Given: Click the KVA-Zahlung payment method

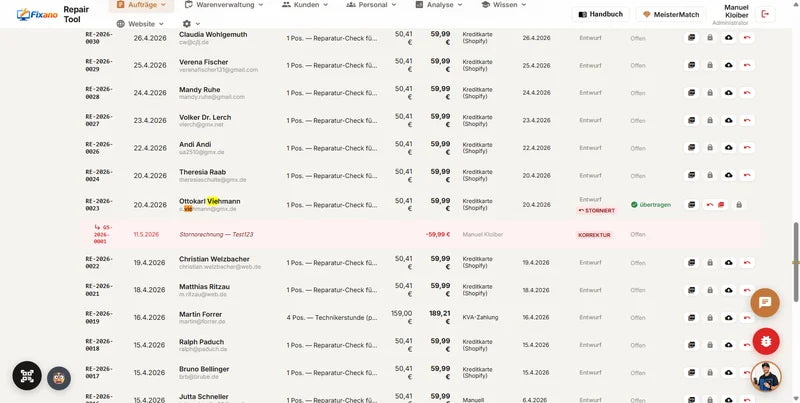Looking at the screenshot, I should coord(480,317).
